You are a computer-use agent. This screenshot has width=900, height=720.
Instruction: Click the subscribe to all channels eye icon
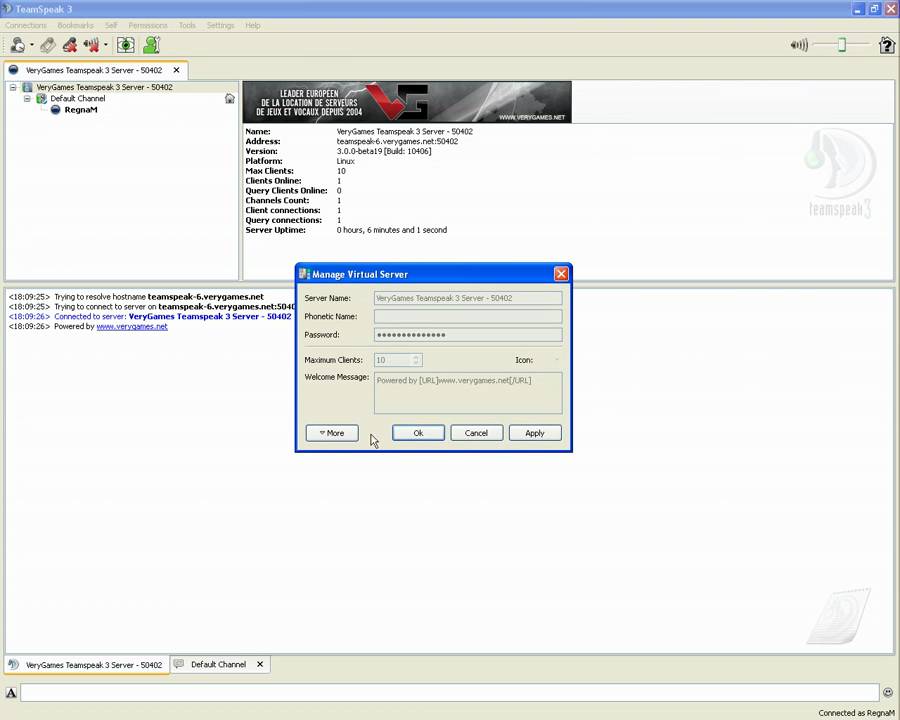click(x=126, y=45)
